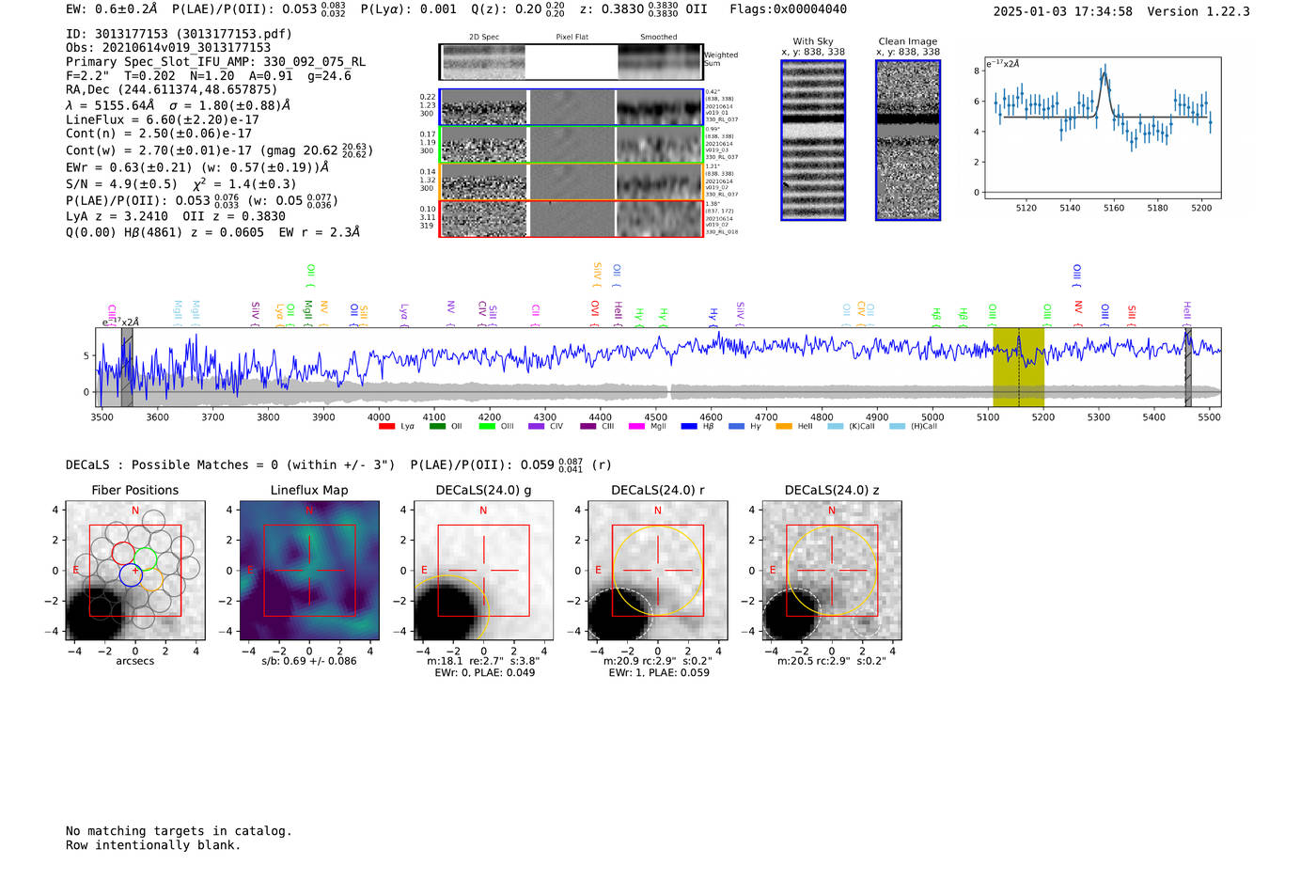Click the 'Row intentionally blank.' text
This screenshot has width=1316, height=896.
pyautogui.click(x=153, y=845)
